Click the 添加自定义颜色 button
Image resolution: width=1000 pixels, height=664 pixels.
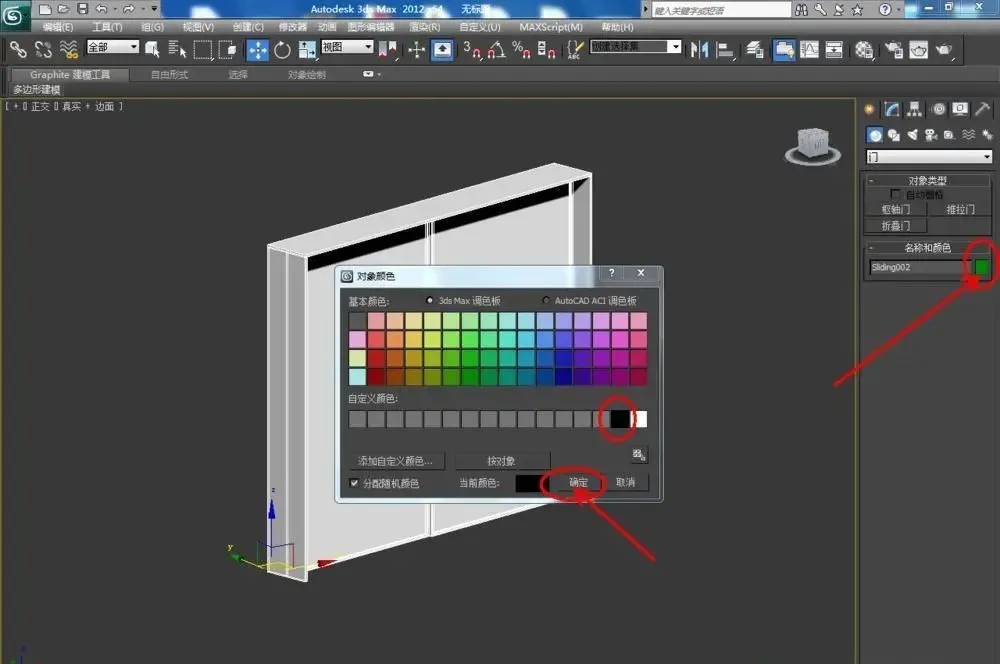pos(395,461)
